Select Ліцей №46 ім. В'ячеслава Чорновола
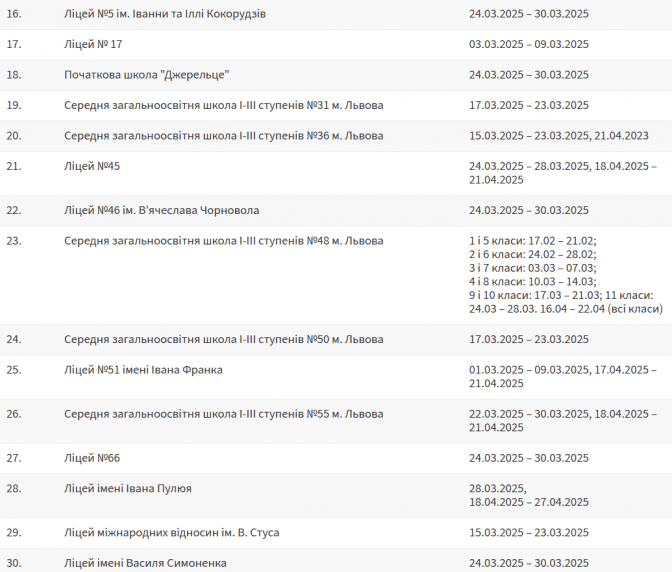Screen dimensions: 672x572 click(x=162, y=210)
